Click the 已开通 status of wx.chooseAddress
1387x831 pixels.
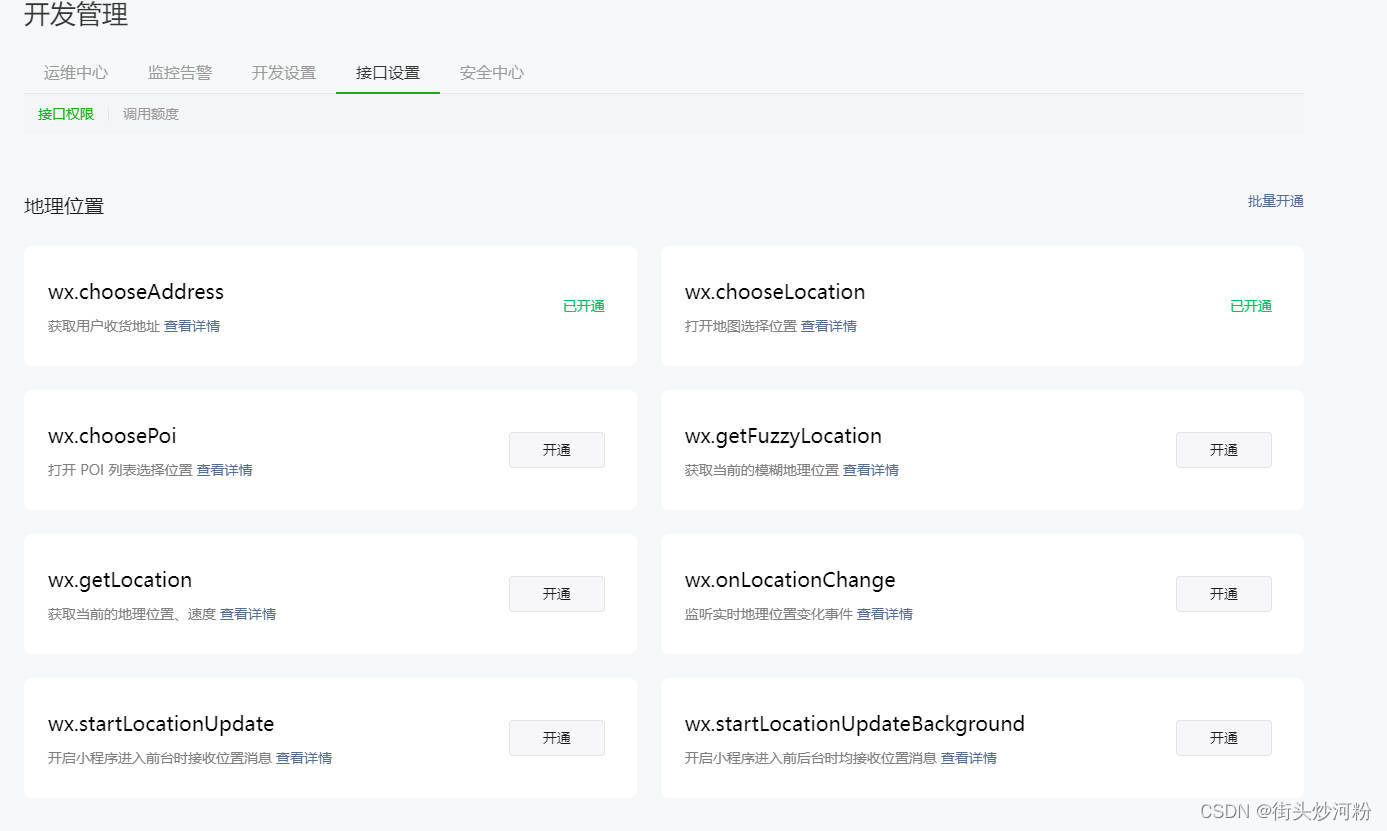(584, 306)
